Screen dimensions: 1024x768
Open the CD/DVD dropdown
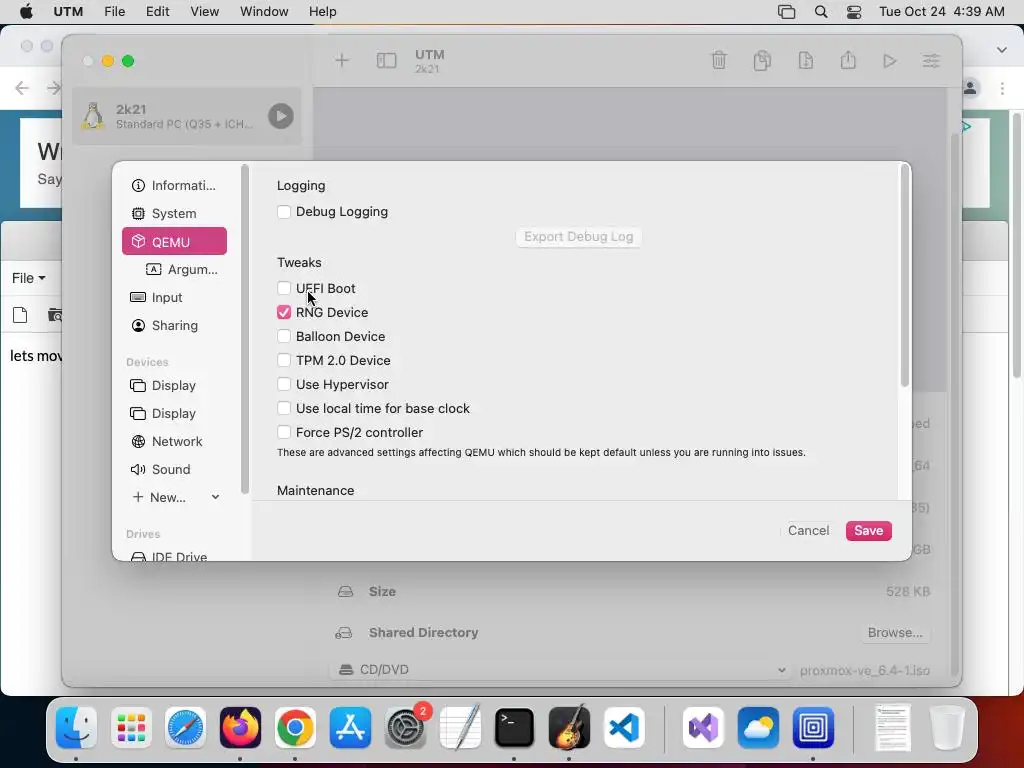point(560,670)
